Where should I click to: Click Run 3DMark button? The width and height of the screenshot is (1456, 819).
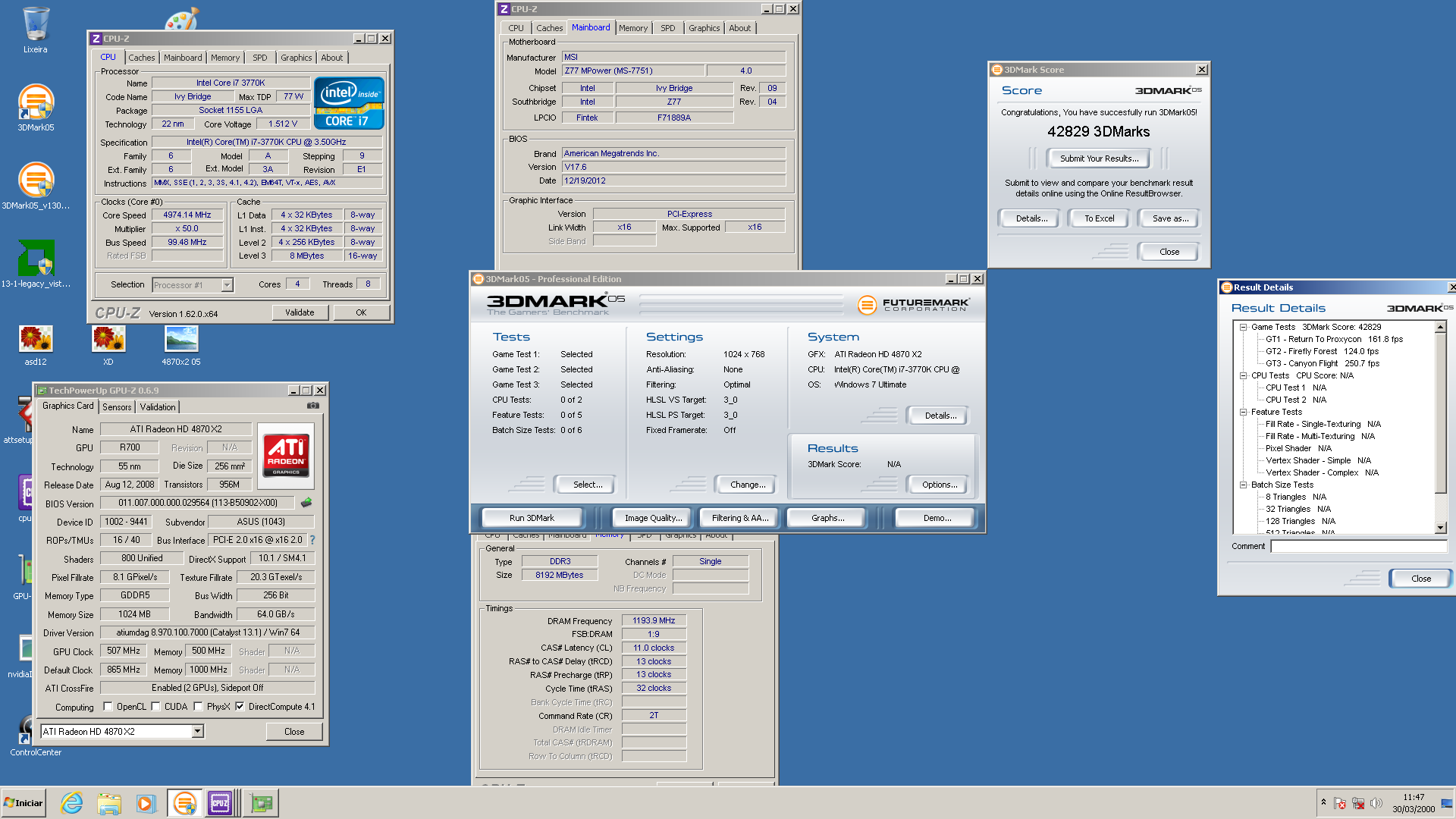coord(532,518)
